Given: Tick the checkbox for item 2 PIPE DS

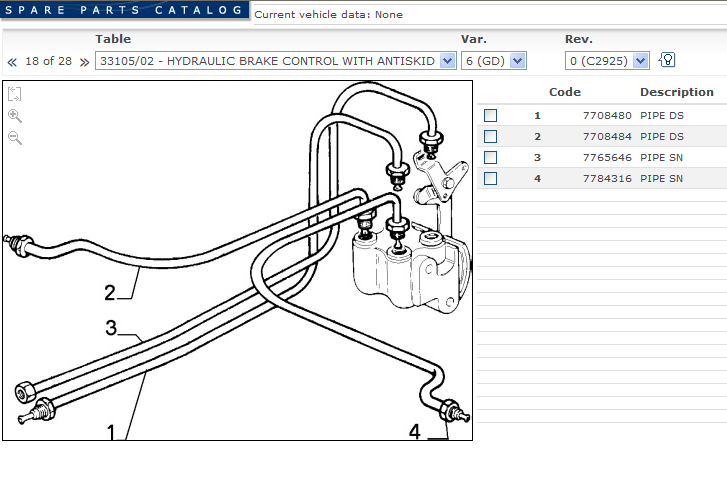Looking at the screenshot, I should pos(490,136).
